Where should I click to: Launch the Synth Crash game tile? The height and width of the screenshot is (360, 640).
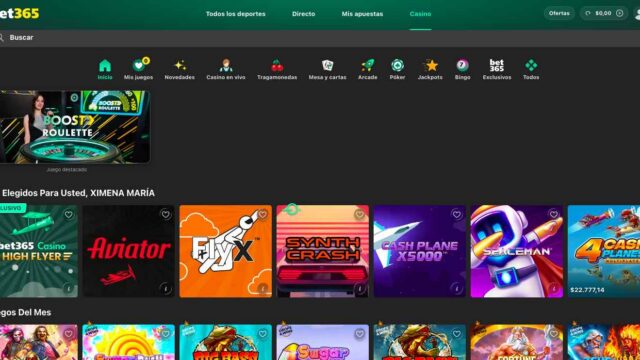(322, 251)
